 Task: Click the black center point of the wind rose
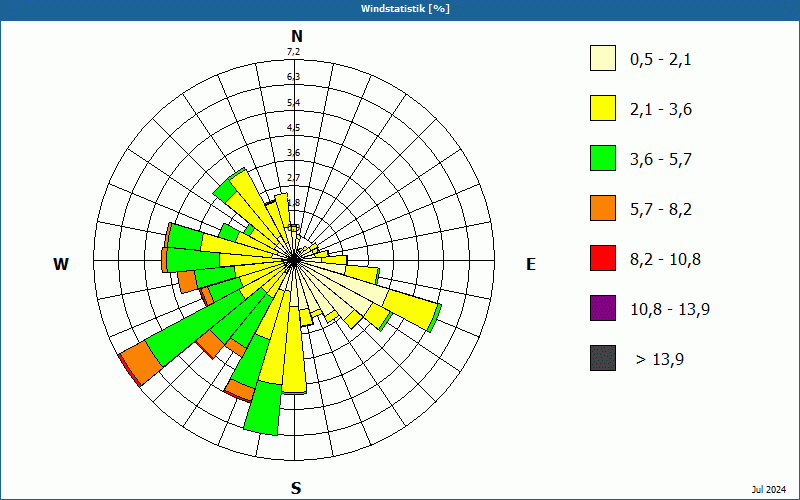(x=293, y=260)
